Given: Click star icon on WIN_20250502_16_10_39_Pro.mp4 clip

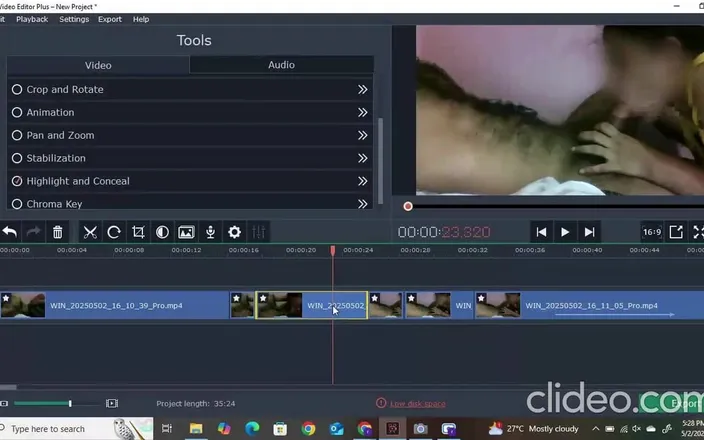Looking at the screenshot, I should pyautogui.click(x=6, y=298).
